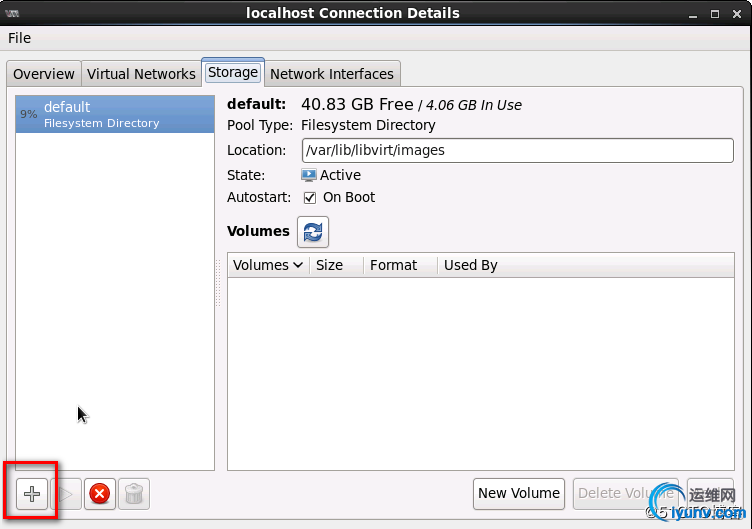Click the Active state monitor icon
This screenshot has height=529, width=752.
click(309, 175)
